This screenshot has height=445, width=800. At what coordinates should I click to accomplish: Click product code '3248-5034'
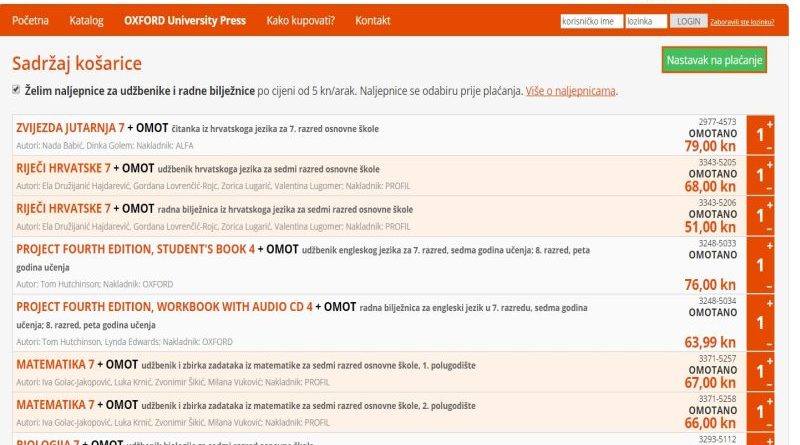[717, 301]
